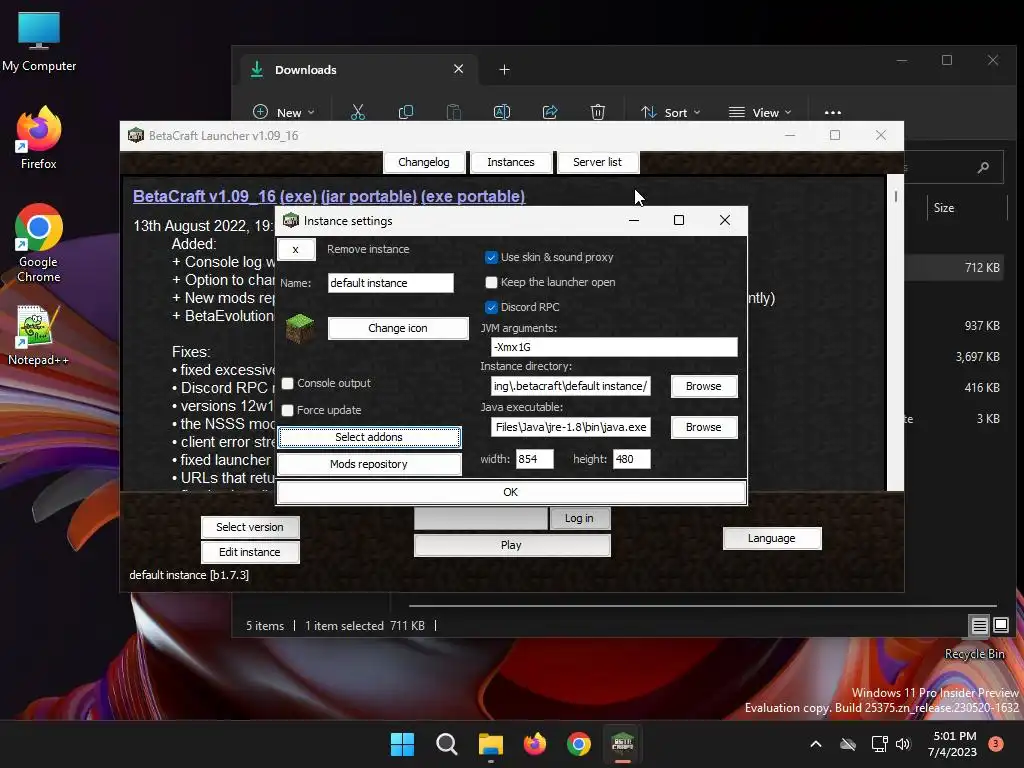Open the (exe portable) link
1024x768 pixels.
[x=473, y=196]
